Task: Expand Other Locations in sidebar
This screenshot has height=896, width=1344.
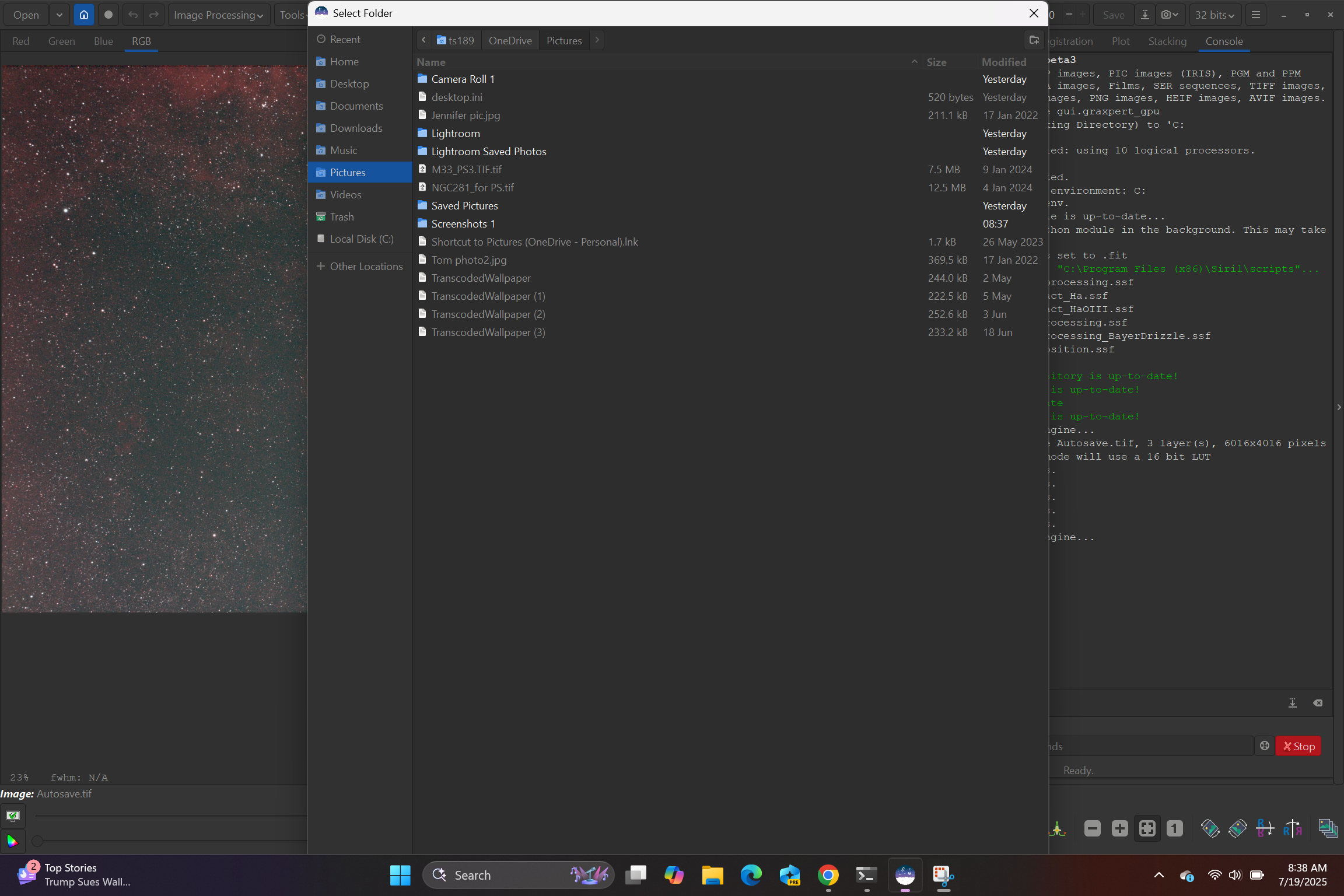Action: 360,266
